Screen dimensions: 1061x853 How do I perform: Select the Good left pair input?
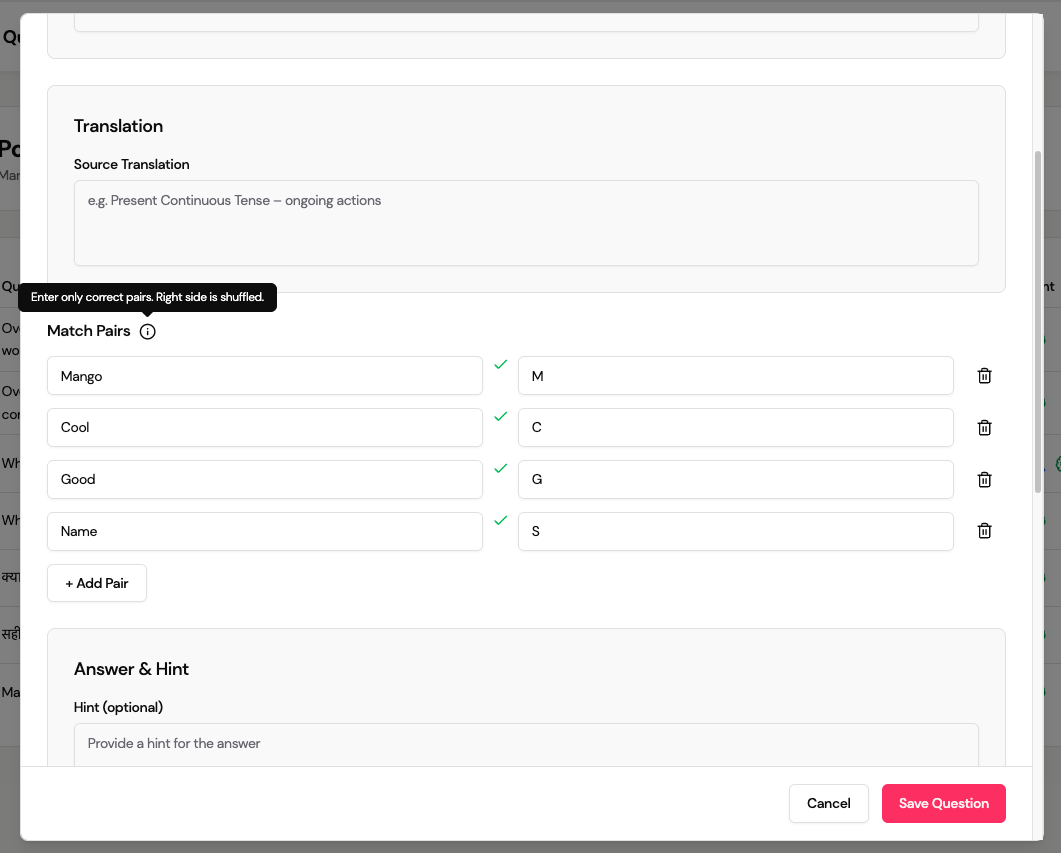pos(264,480)
